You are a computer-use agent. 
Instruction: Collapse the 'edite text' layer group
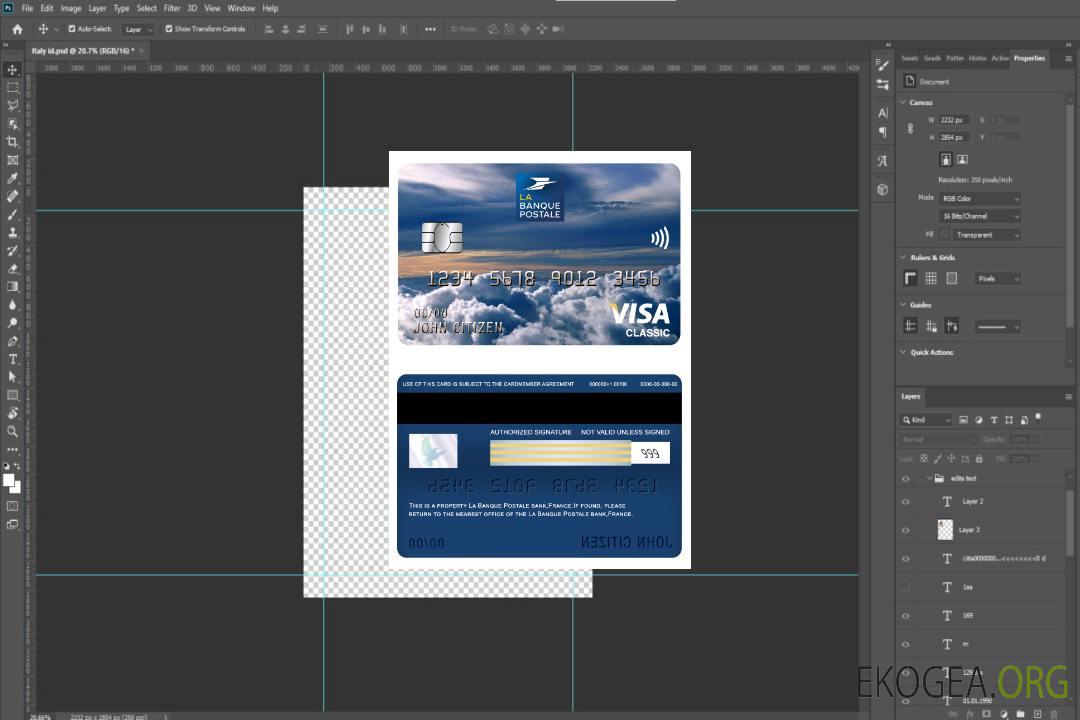929,478
